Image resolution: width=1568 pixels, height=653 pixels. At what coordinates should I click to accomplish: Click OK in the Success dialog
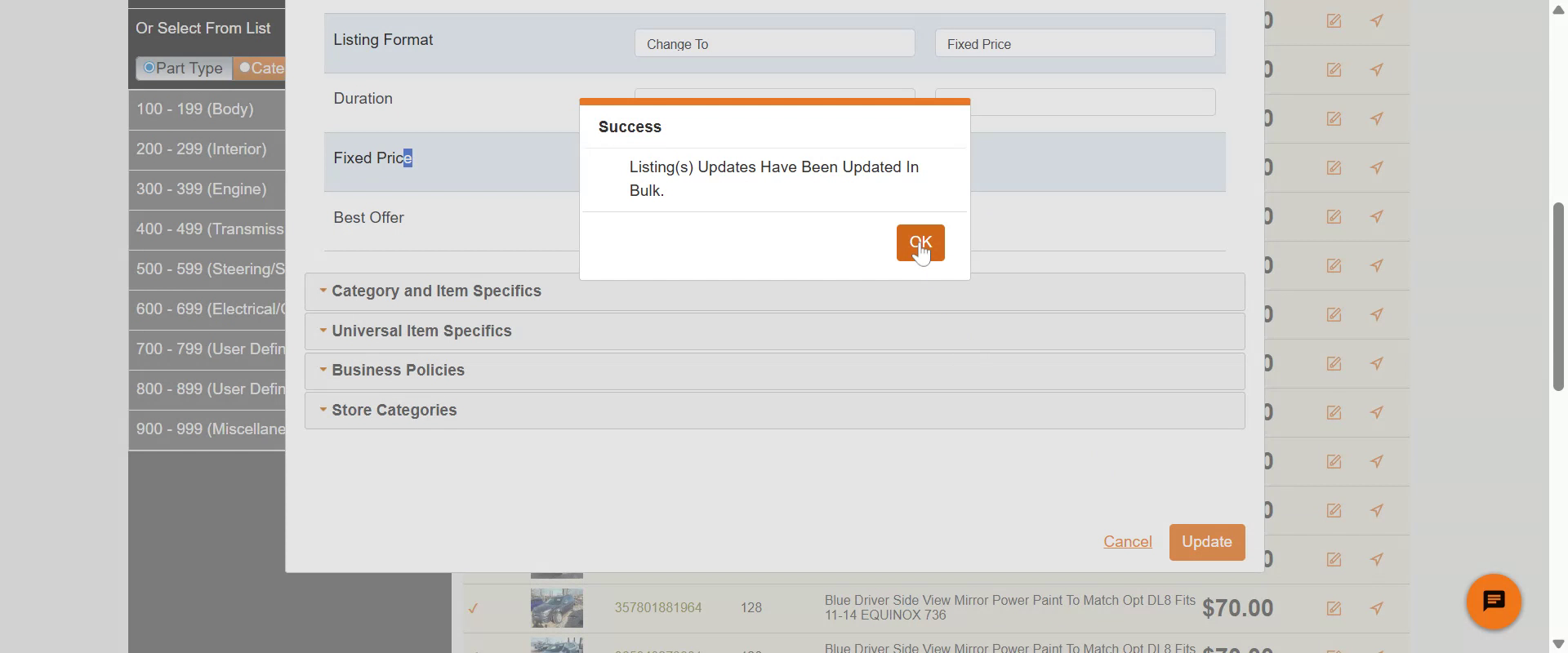click(920, 242)
